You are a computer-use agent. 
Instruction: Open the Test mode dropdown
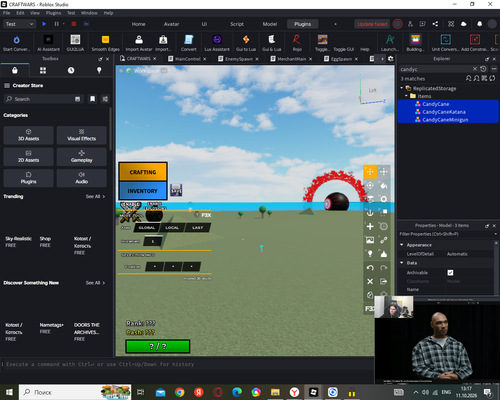pyautogui.click(x=19, y=24)
